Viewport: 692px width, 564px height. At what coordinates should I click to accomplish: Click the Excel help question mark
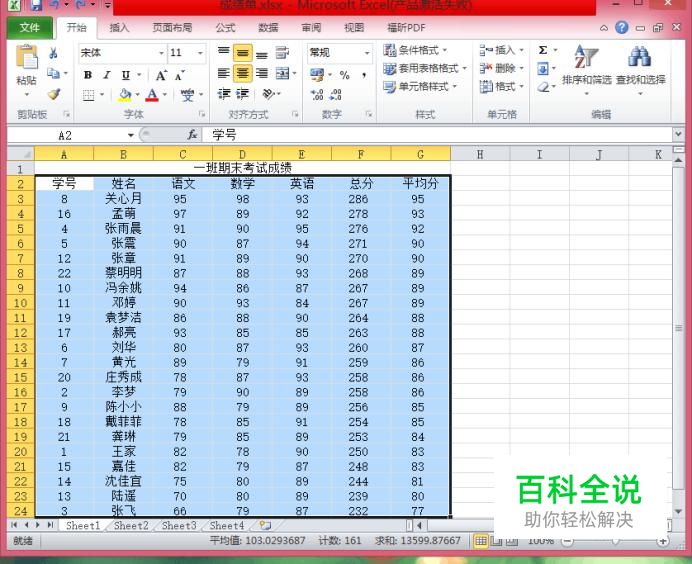point(622,27)
